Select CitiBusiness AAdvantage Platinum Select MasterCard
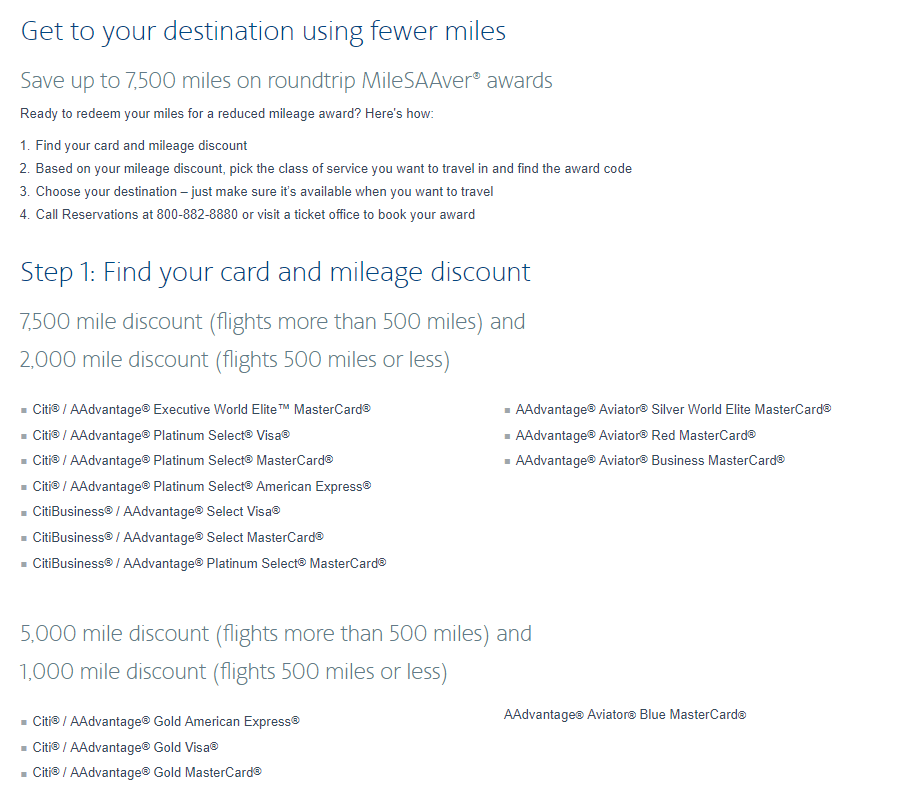 click(x=209, y=564)
